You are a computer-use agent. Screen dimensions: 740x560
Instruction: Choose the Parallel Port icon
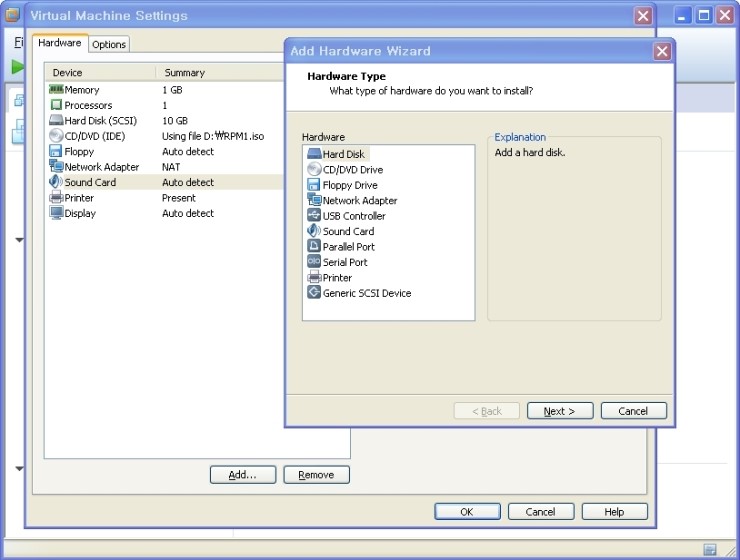[314, 247]
